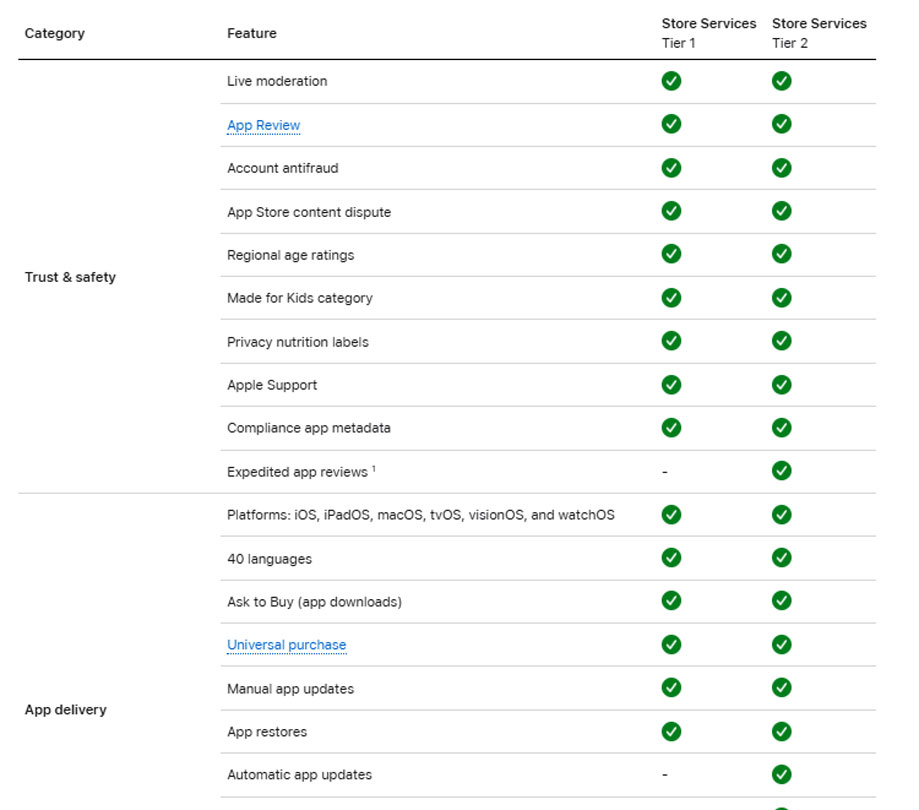Click Tier 1 checkmark for Manual app updates
Image resolution: width=919 pixels, height=810 pixels.
[x=671, y=688]
